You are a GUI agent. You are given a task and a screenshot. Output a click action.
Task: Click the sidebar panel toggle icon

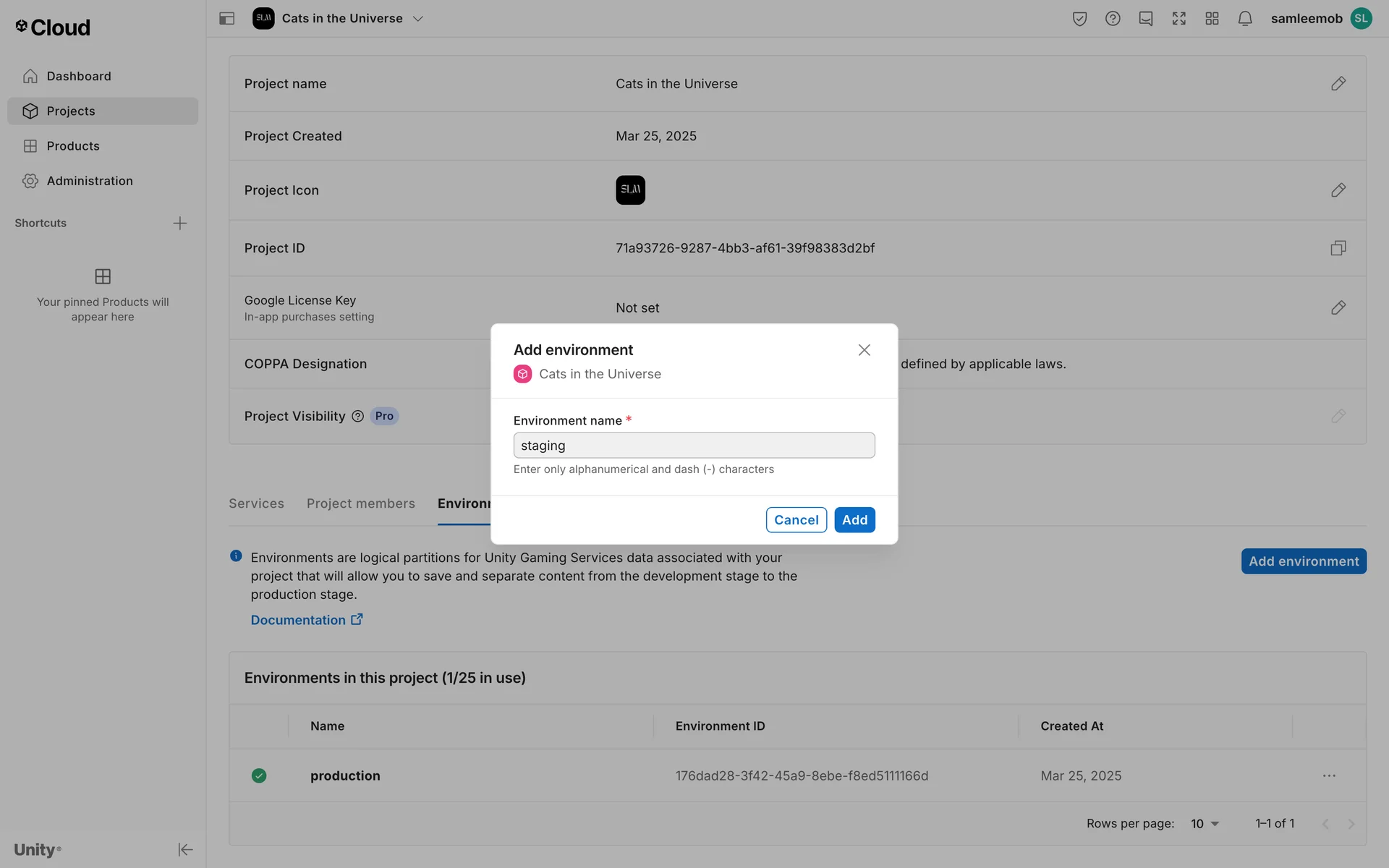226,19
